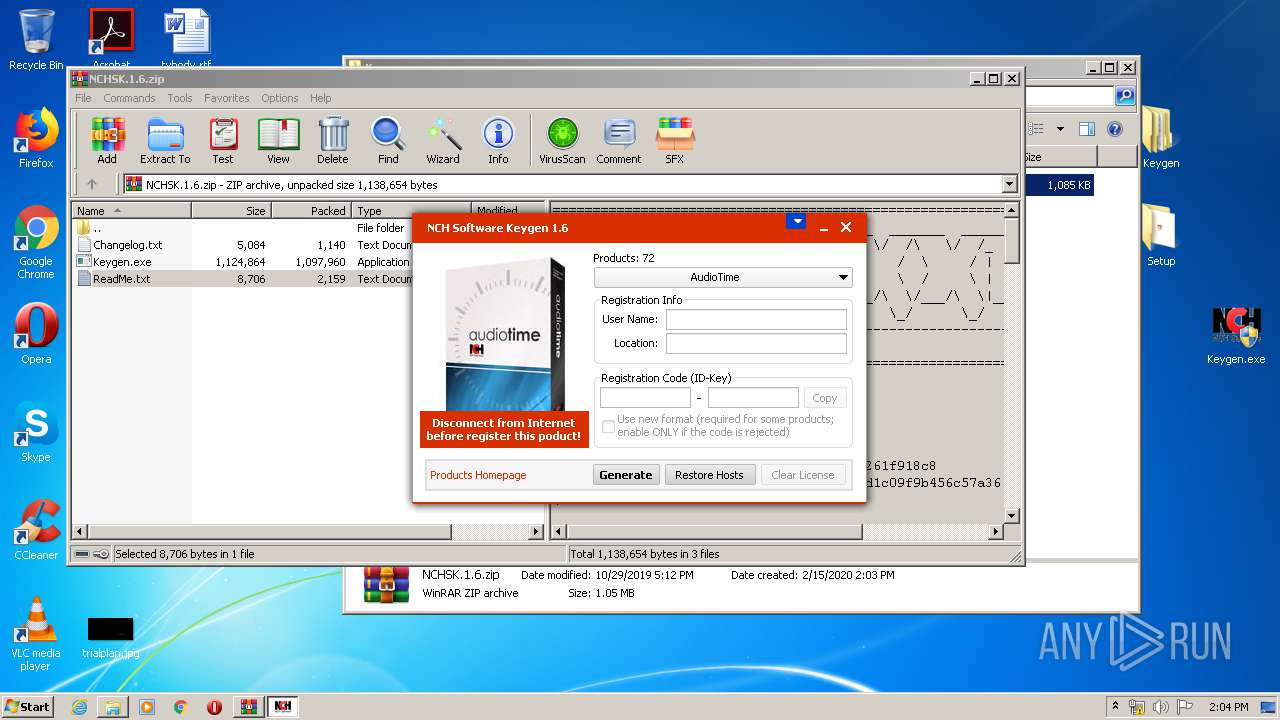Open the Options menu
Image resolution: width=1280 pixels, height=720 pixels.
point(280,98)
